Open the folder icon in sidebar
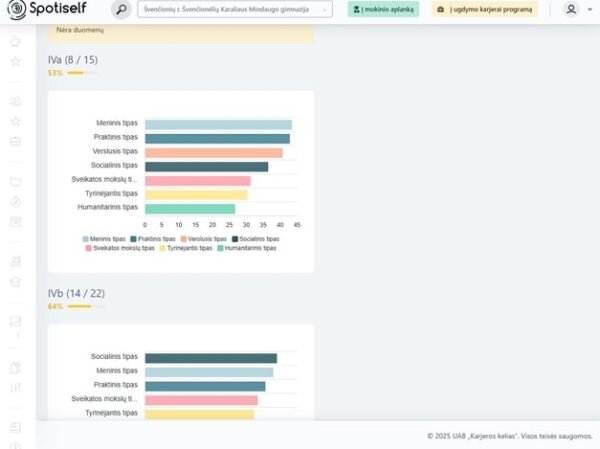600x449 pixels. [15, 181]
